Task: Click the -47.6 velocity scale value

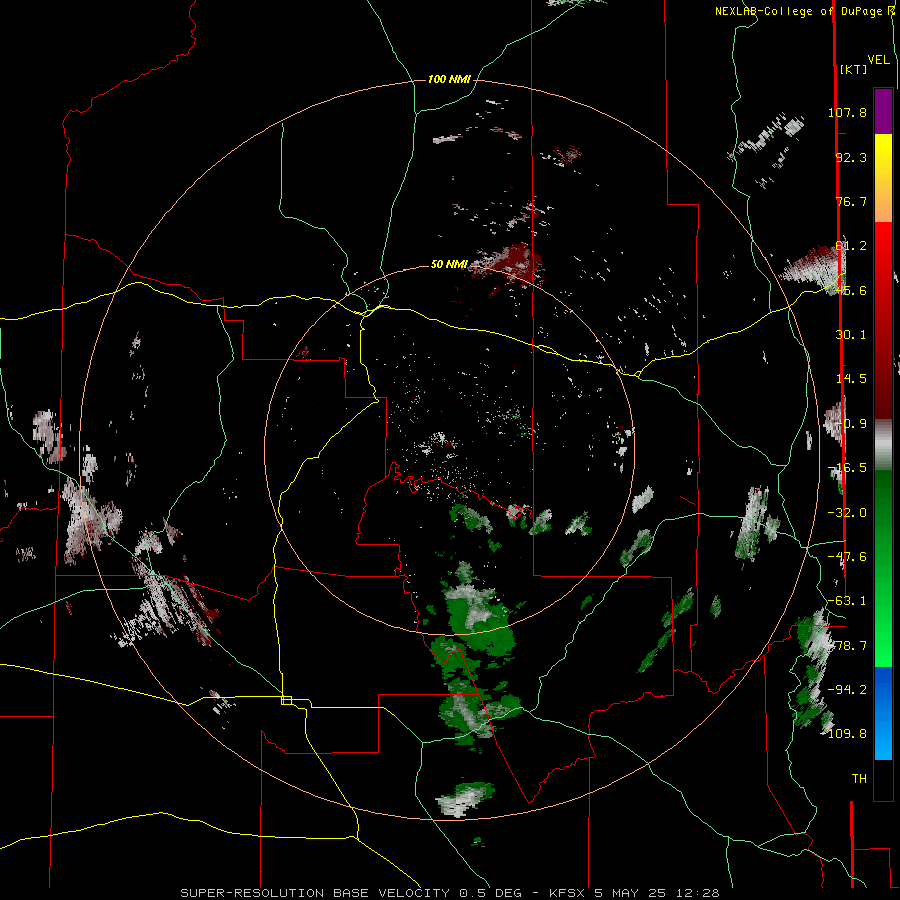Action: click(x=847, y=557)
